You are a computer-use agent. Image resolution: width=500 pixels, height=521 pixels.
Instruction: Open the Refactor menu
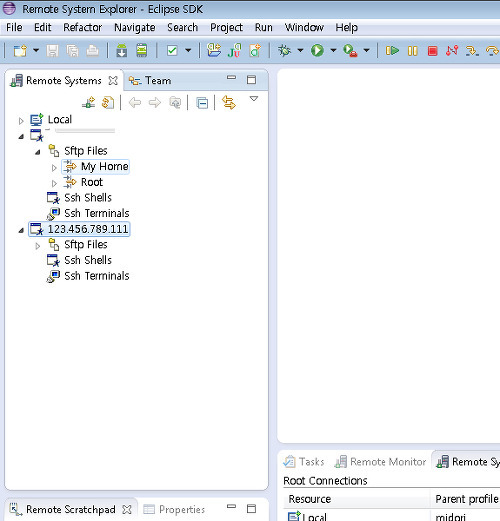(83, 27)
